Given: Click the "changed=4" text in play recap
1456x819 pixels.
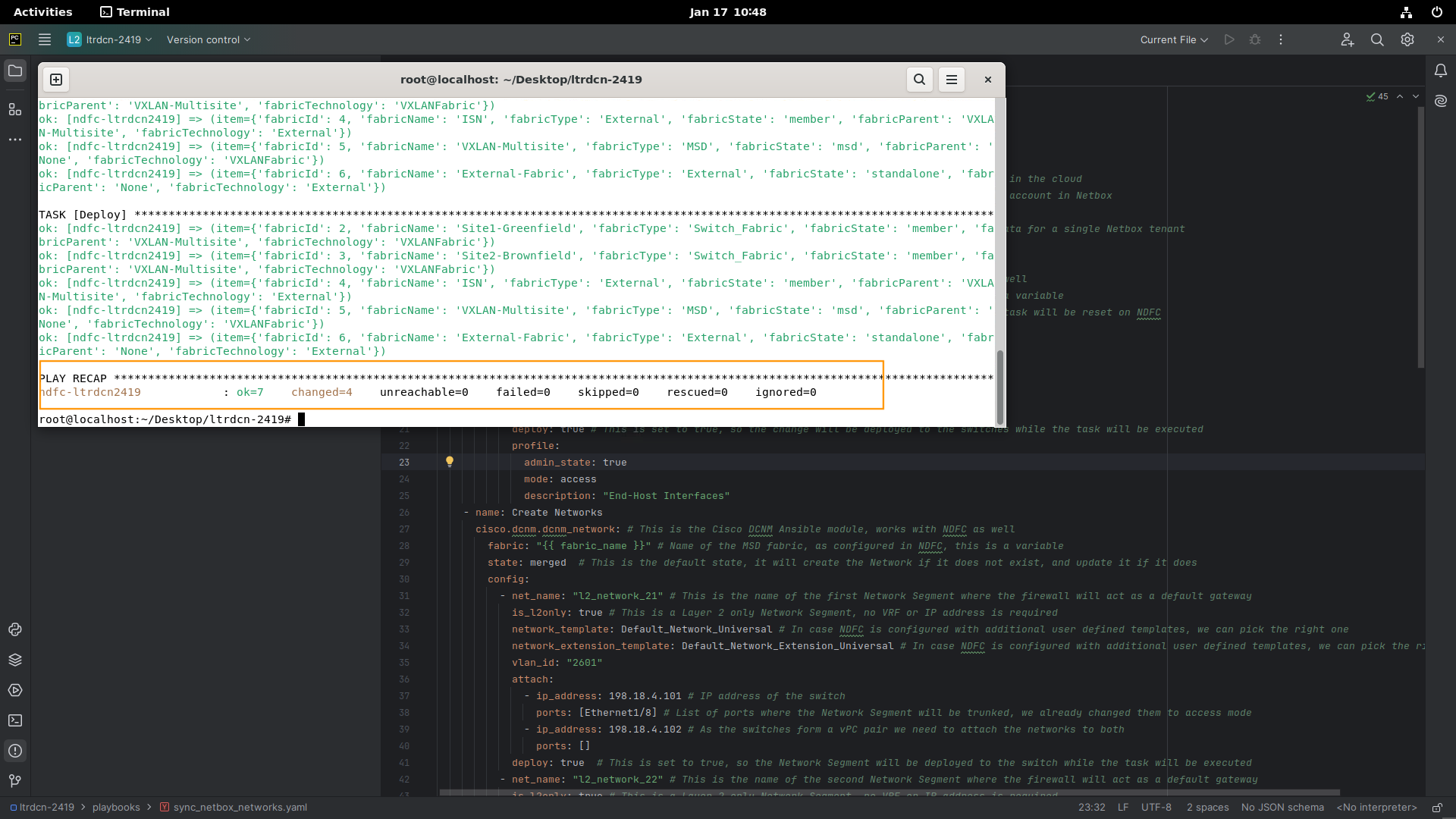Looking at the screenshot, I should click(x=322, y=392).
